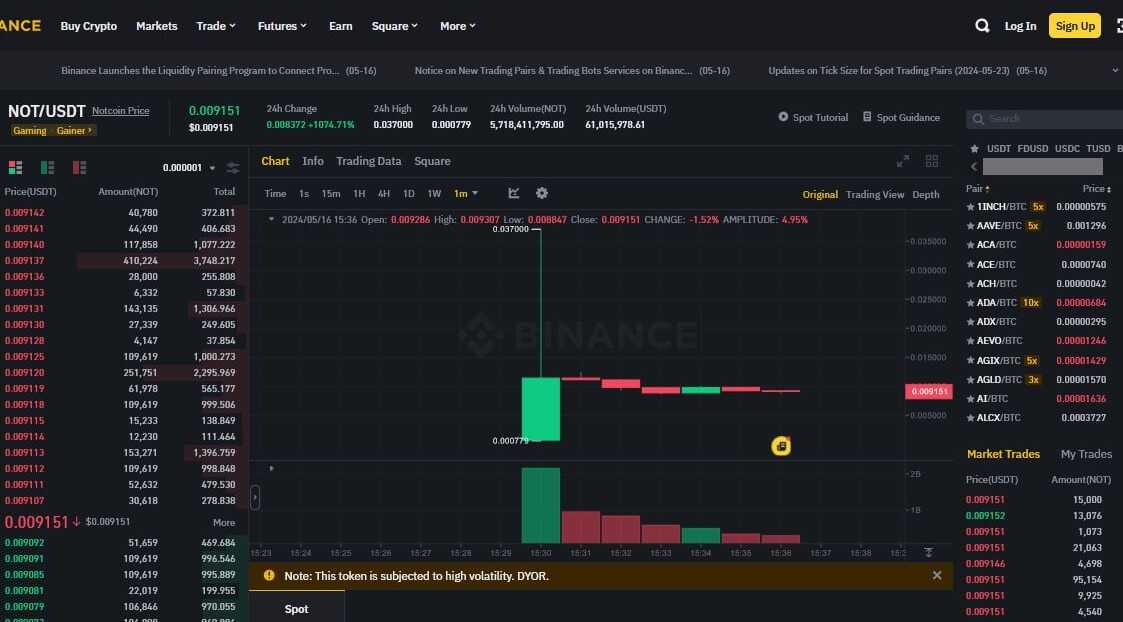This screenshot has height=622, width=1123.
Task: Switch chart mode to Trading View
Action: 874,194
